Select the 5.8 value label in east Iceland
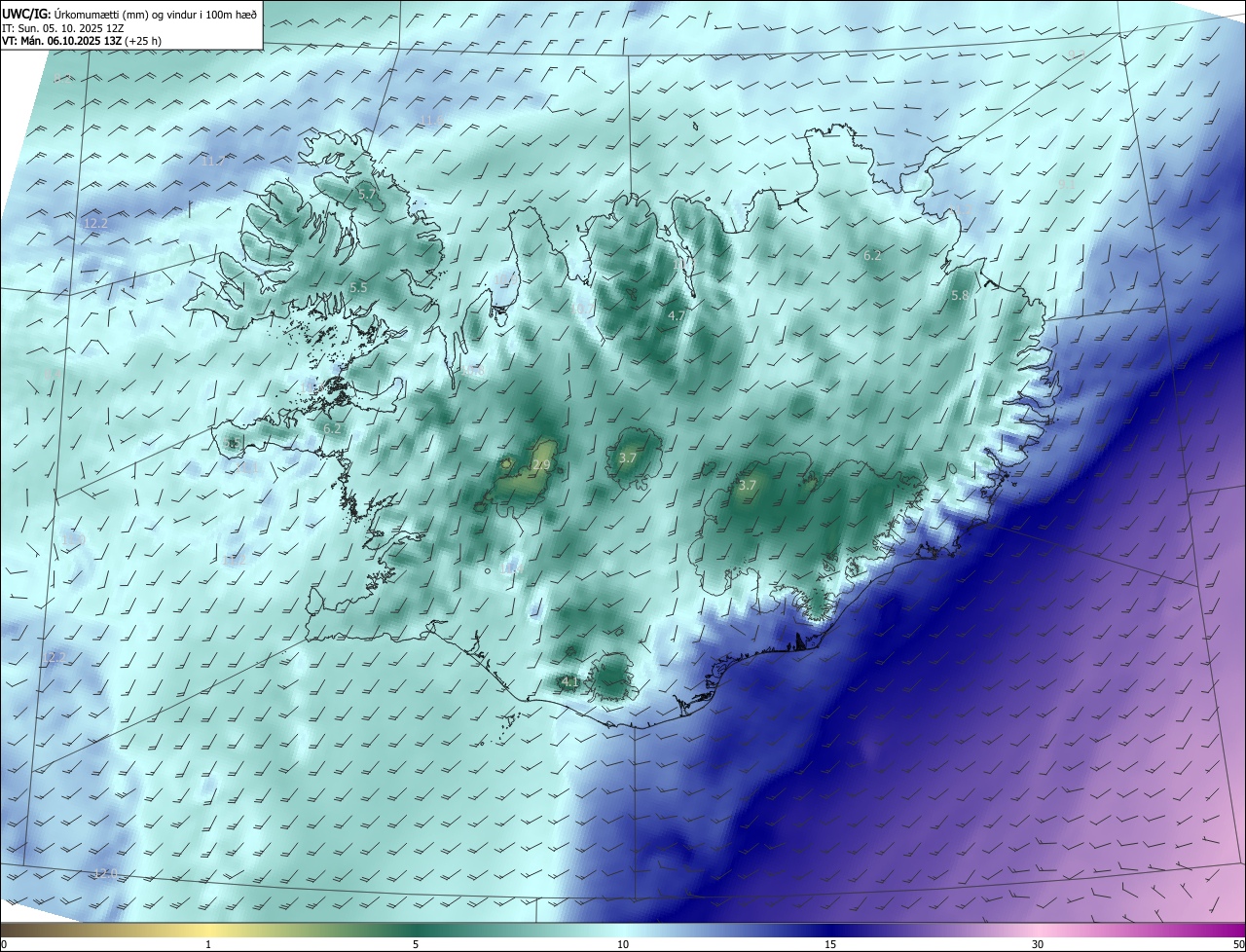Viewport: 1246px width, 952px height. 961,295
